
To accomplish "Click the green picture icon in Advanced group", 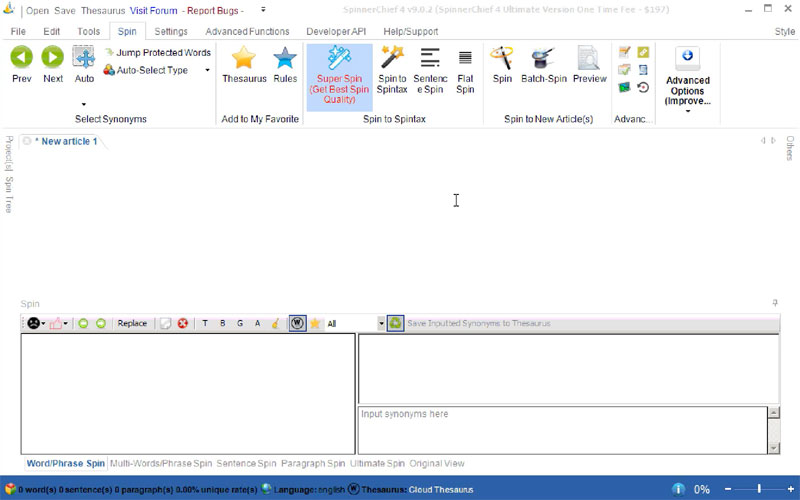I will point(624,87).
